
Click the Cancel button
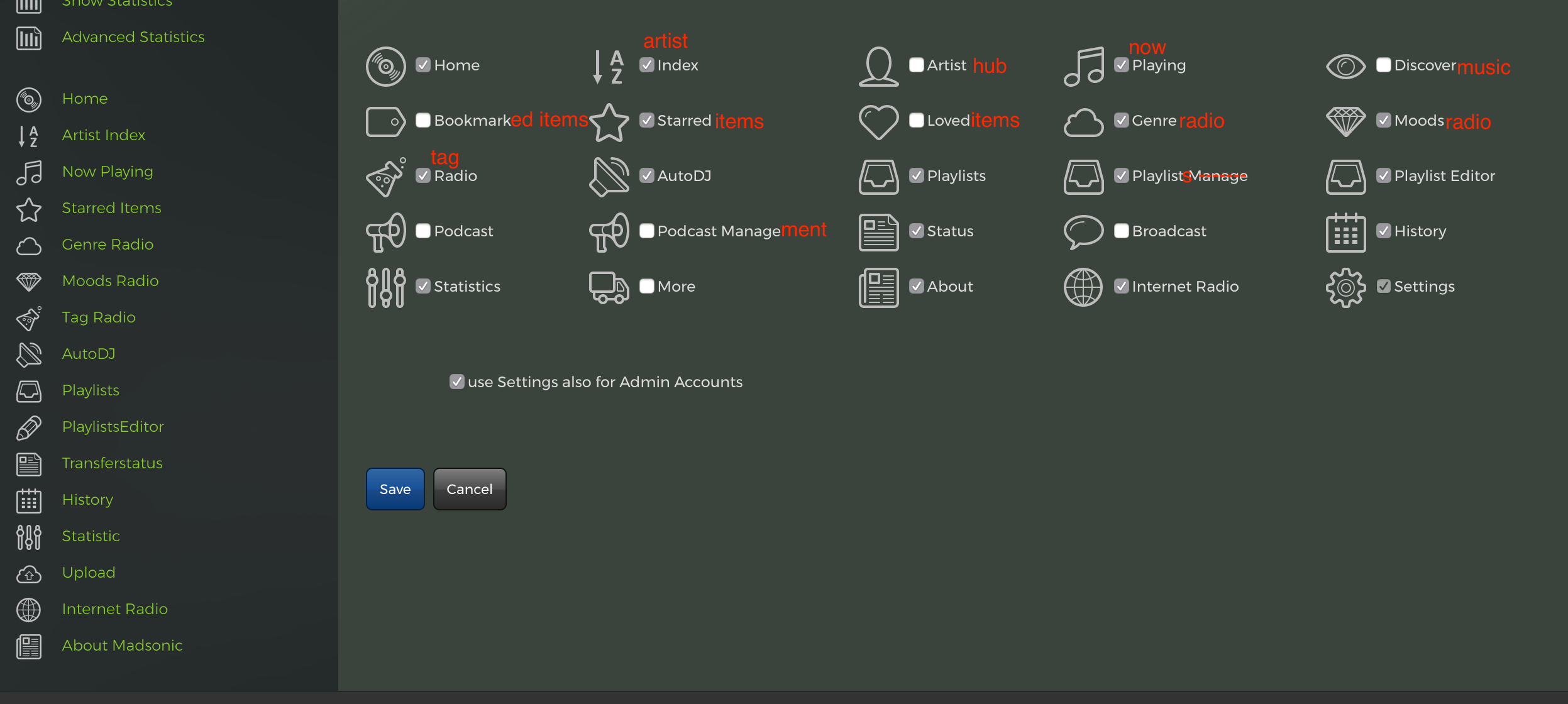(470, 489)
